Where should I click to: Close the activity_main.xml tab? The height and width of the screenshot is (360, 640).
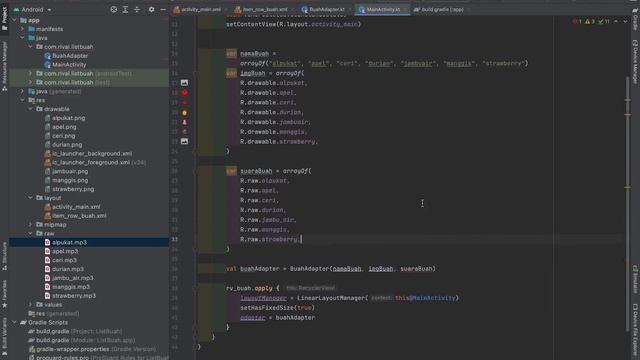pyautogui.click(x=225, y=9)
